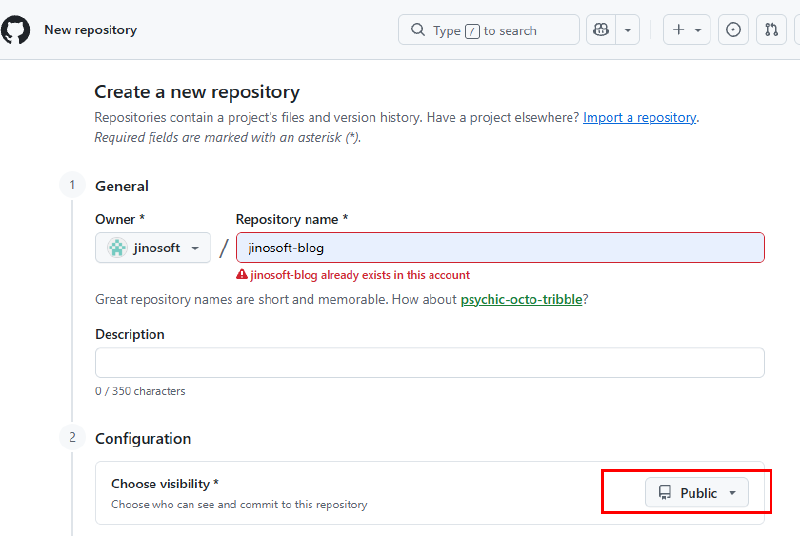The width and height of the screenshot is (800, 536).
Task: Open the Issues icon in header
Action: (x=733, y=30)
